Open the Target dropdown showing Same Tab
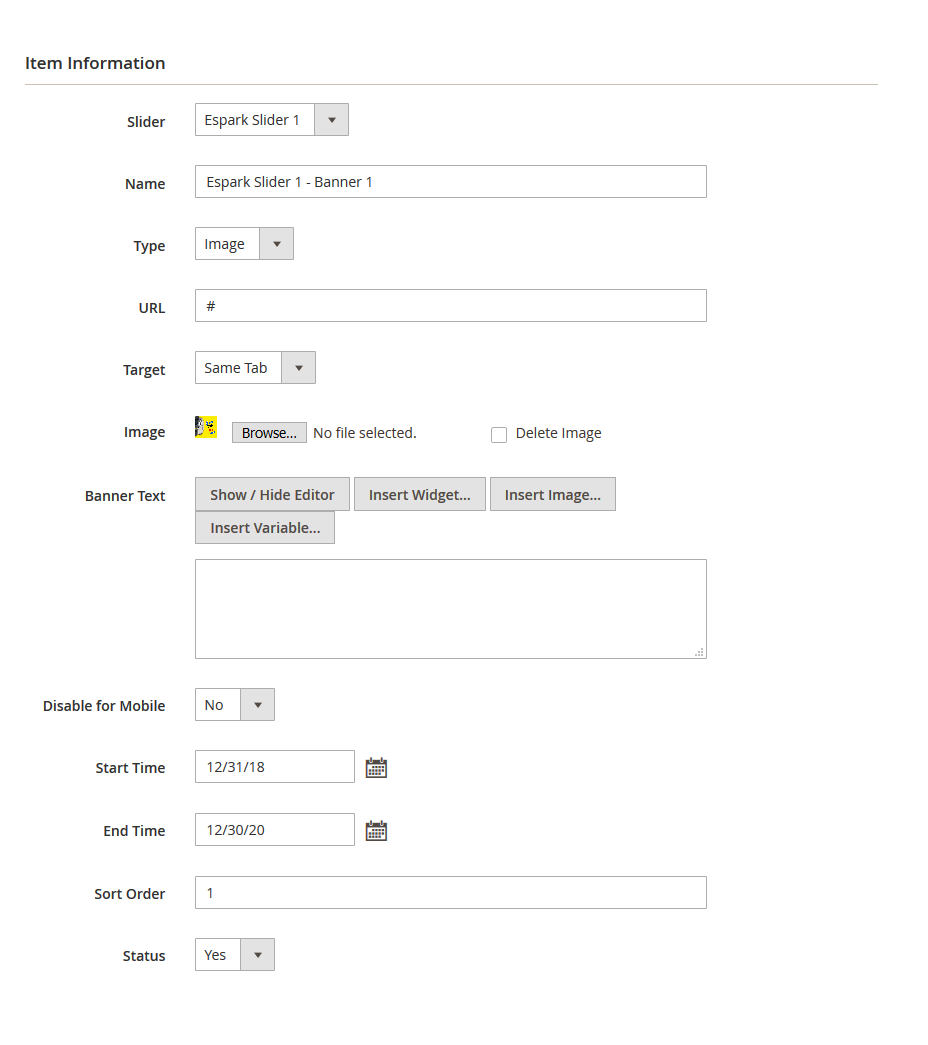928x1045 pixels. tap(255, 368)
